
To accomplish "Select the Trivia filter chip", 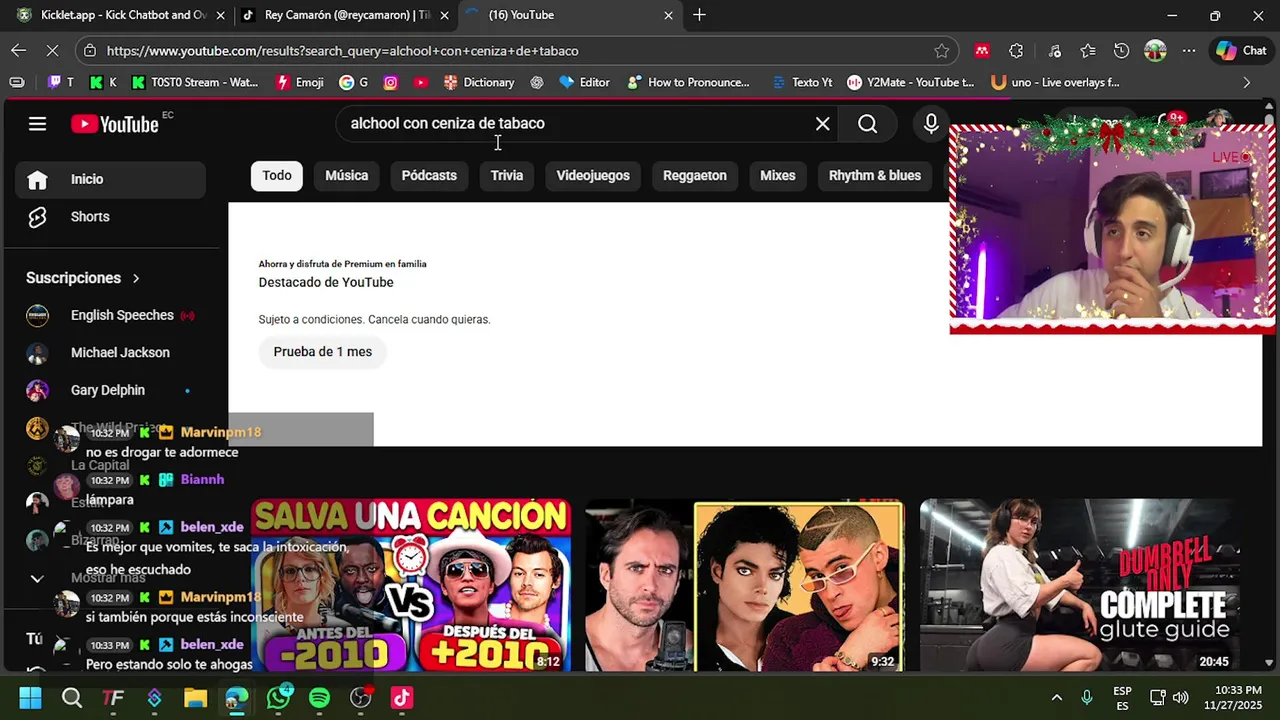I will 507,175.
